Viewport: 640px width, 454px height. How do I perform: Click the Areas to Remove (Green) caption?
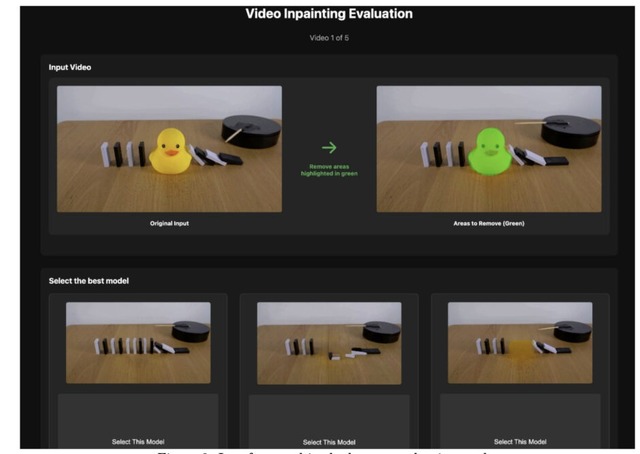[488, 223]
